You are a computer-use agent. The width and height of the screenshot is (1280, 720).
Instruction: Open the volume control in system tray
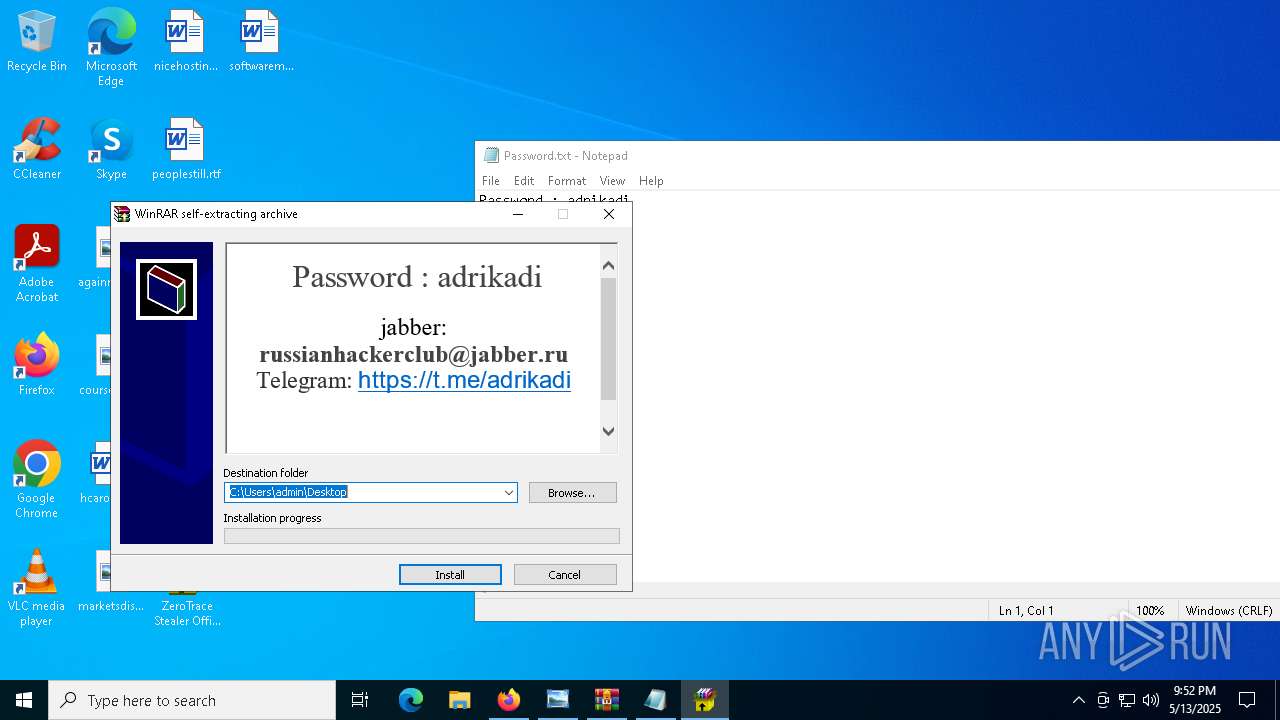pos(1151,700)
